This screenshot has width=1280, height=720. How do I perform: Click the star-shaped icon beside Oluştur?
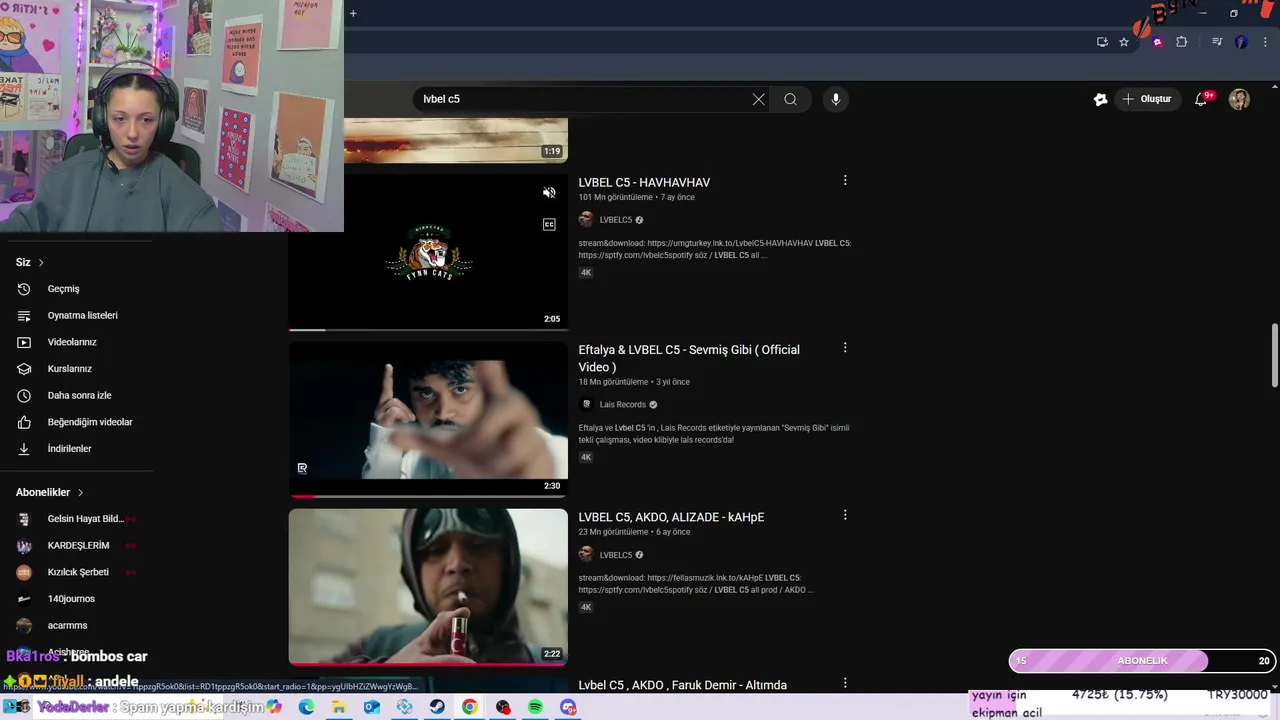coord(1100,99)
